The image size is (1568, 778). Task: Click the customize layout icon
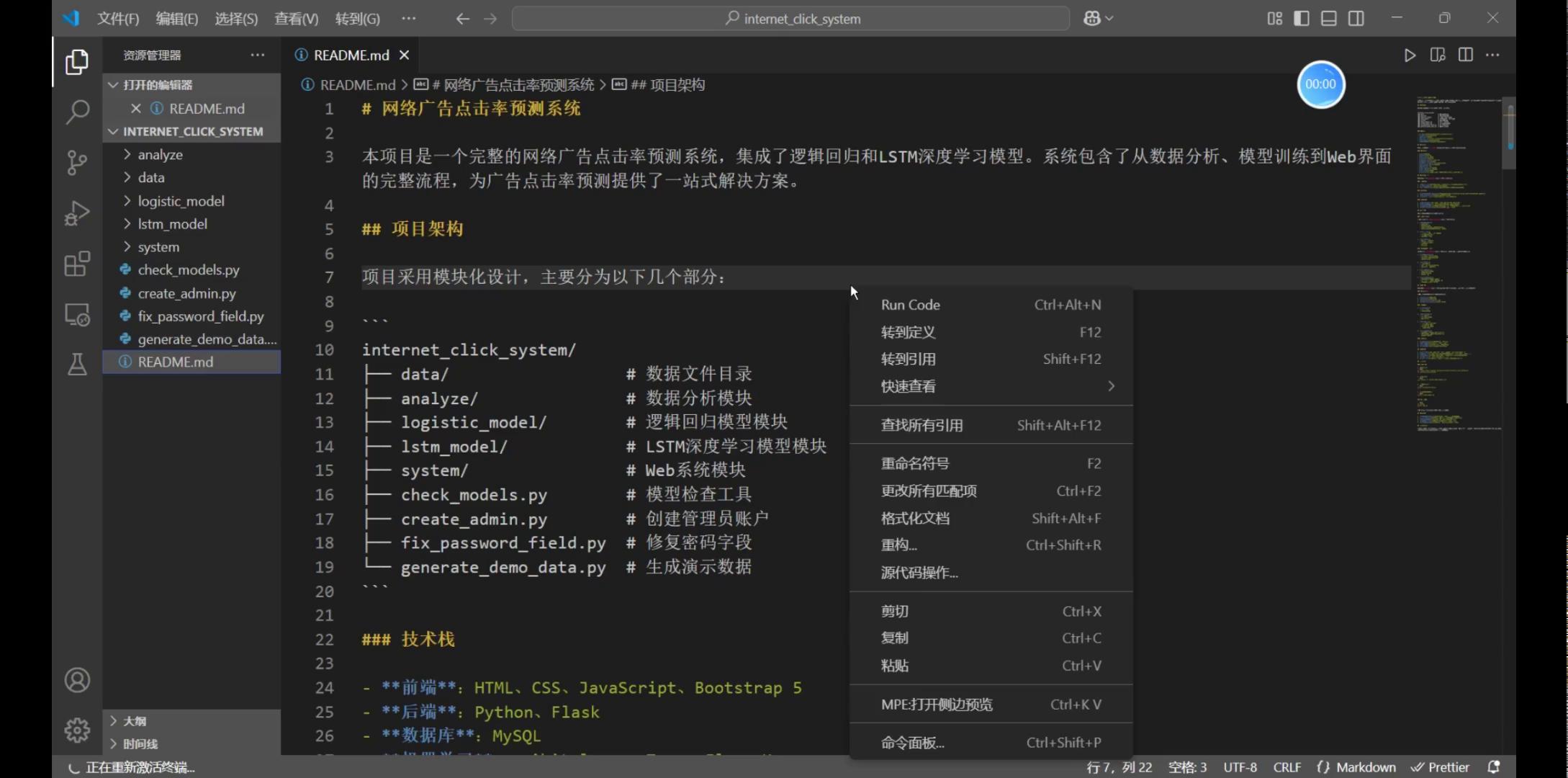click(x=1274, y=19)
